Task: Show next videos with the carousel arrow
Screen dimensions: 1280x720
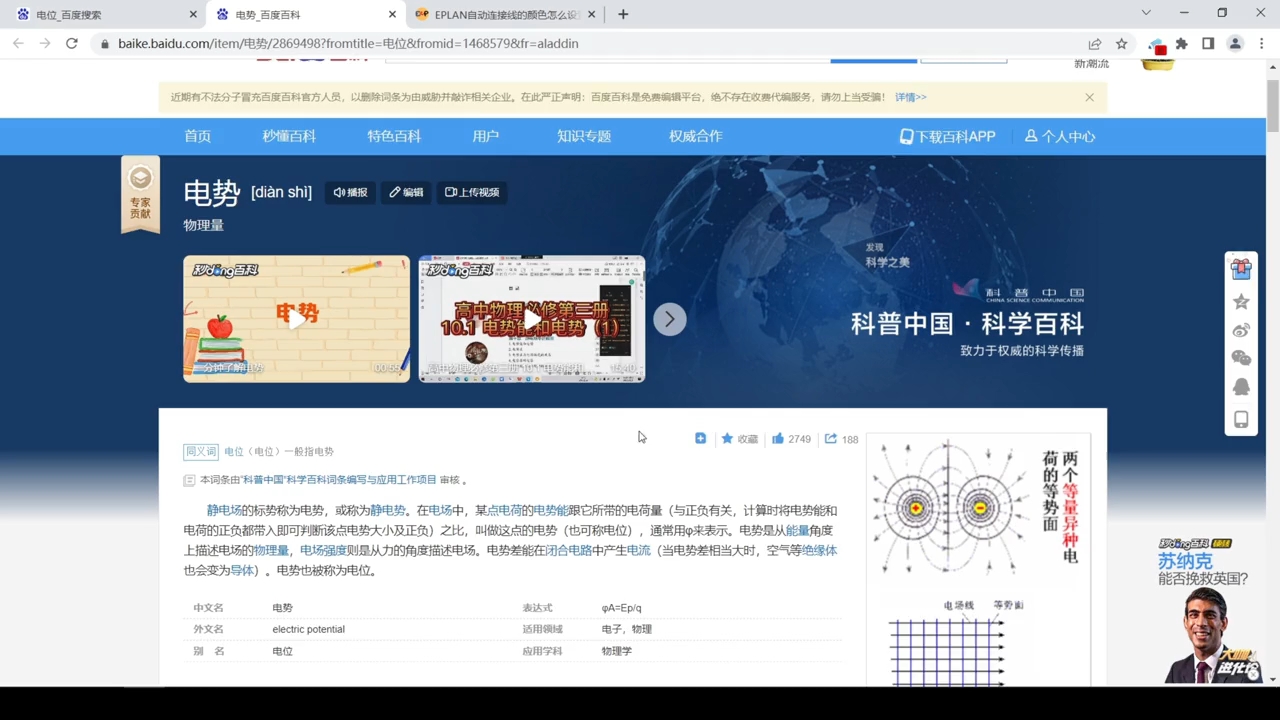Action: pos(670,319)
